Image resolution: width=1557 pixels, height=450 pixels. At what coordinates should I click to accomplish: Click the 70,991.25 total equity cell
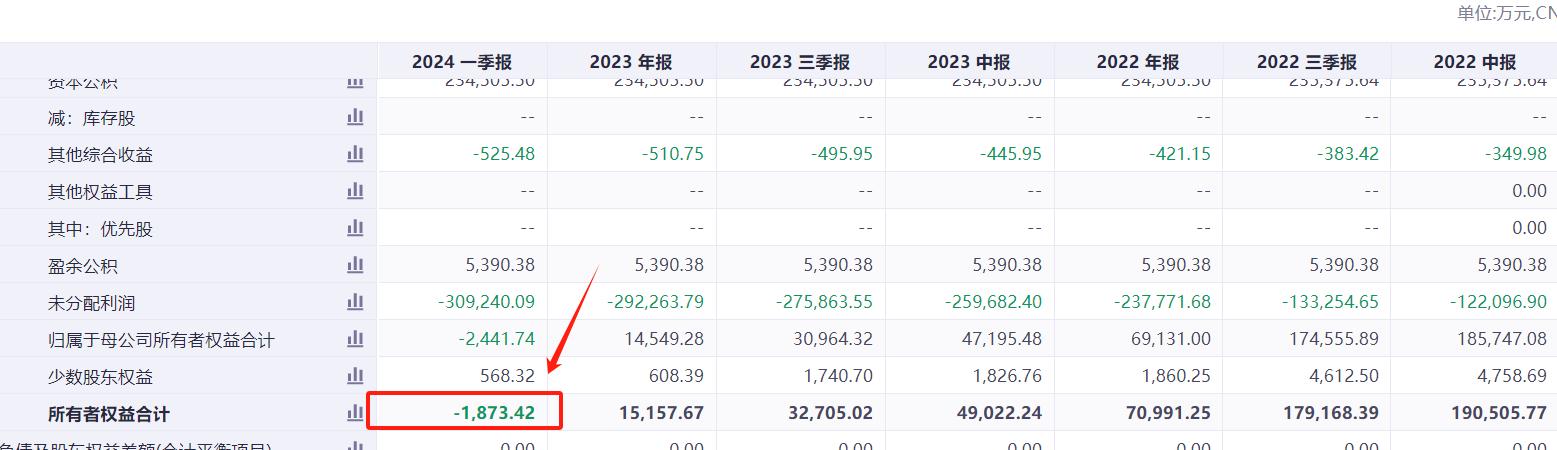[x=1168, y=414]
